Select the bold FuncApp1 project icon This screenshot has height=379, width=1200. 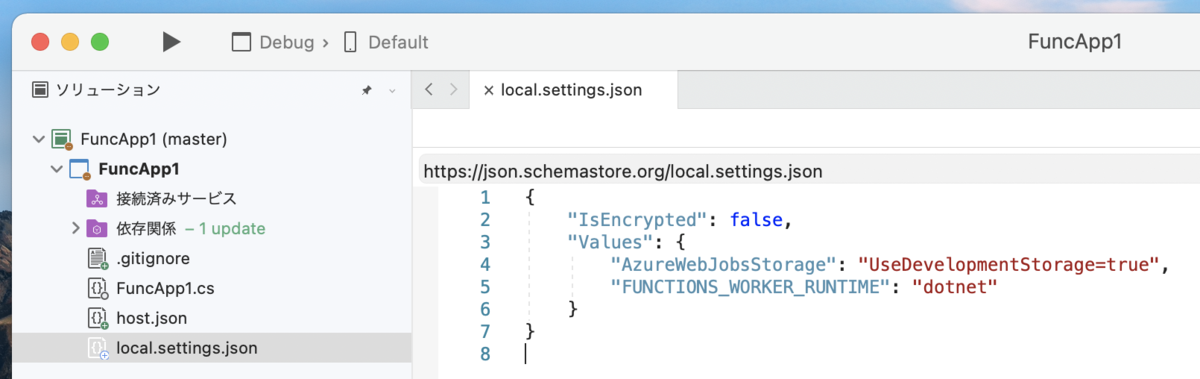(80, 169)
